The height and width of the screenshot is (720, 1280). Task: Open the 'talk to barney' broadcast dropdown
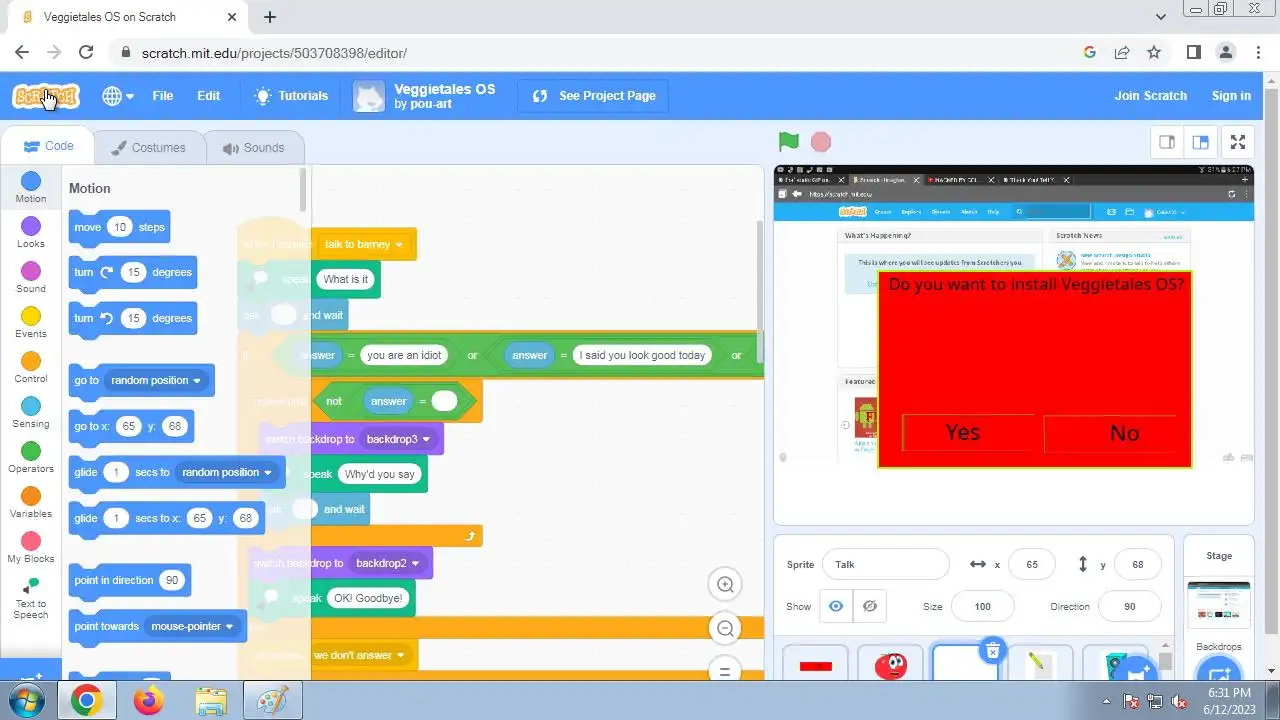pyautogui.click(x=364, y=244)
